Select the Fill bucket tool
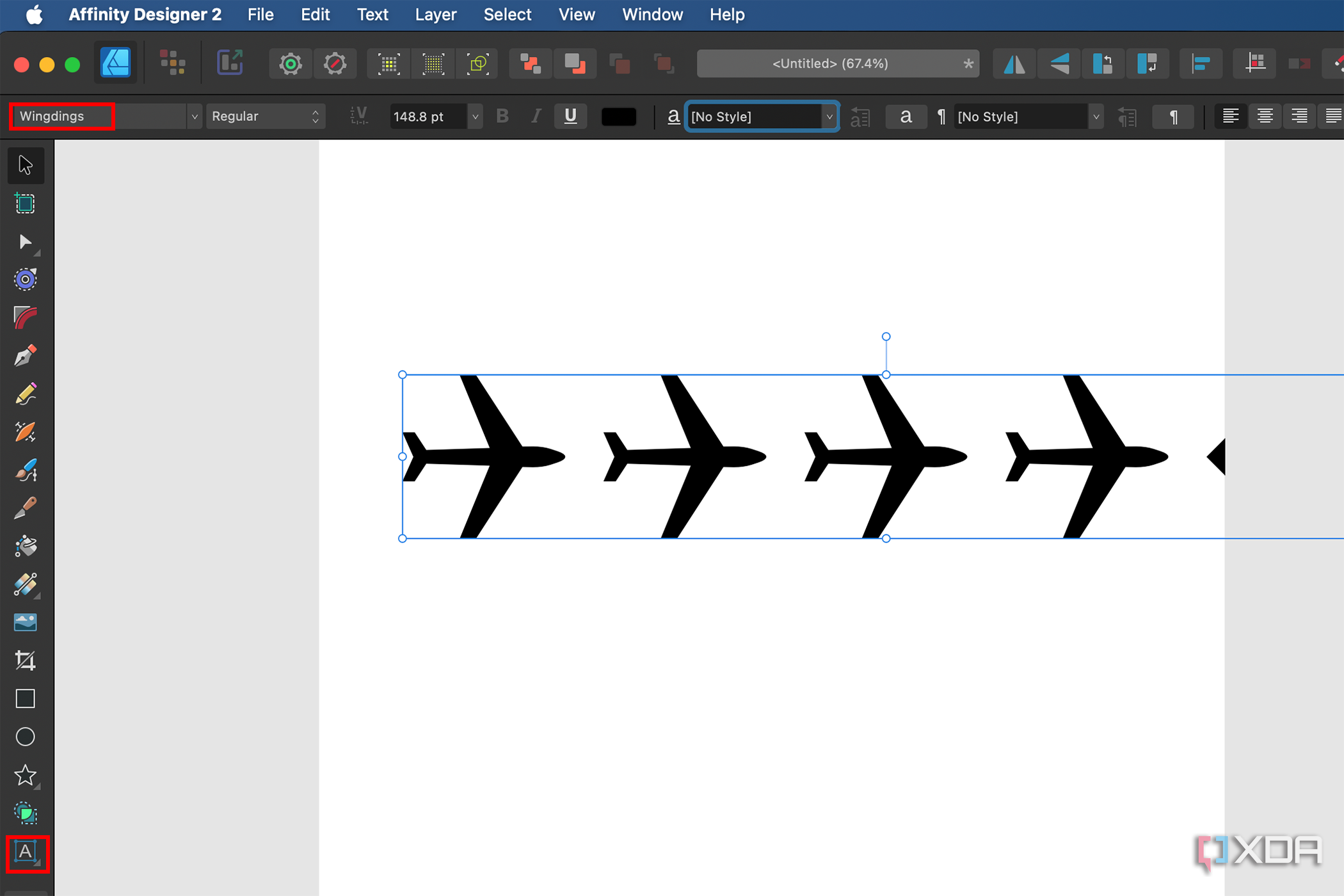 (26, 546)
